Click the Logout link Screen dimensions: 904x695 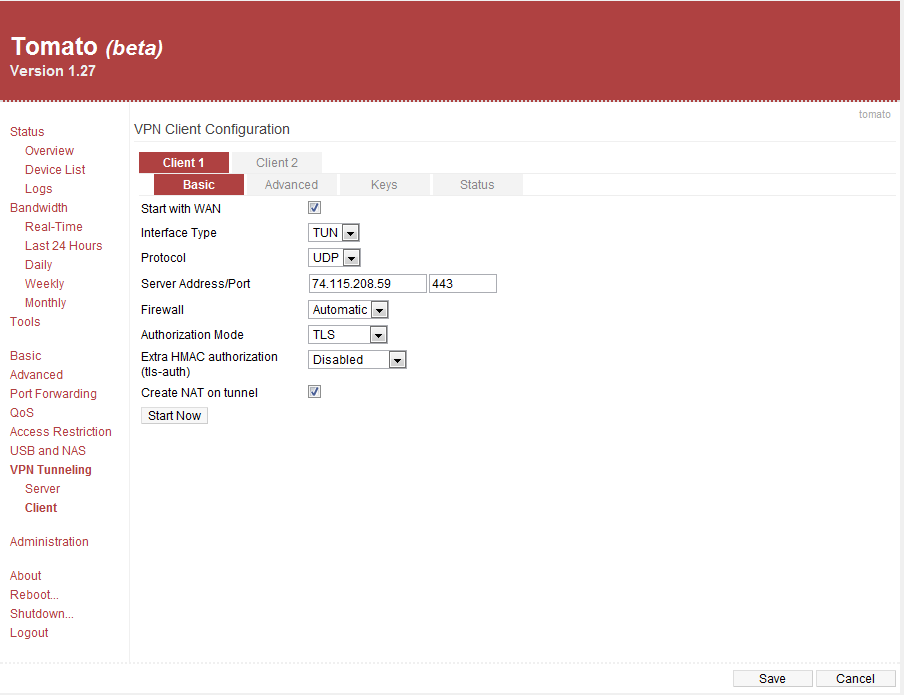coord(29,633)
